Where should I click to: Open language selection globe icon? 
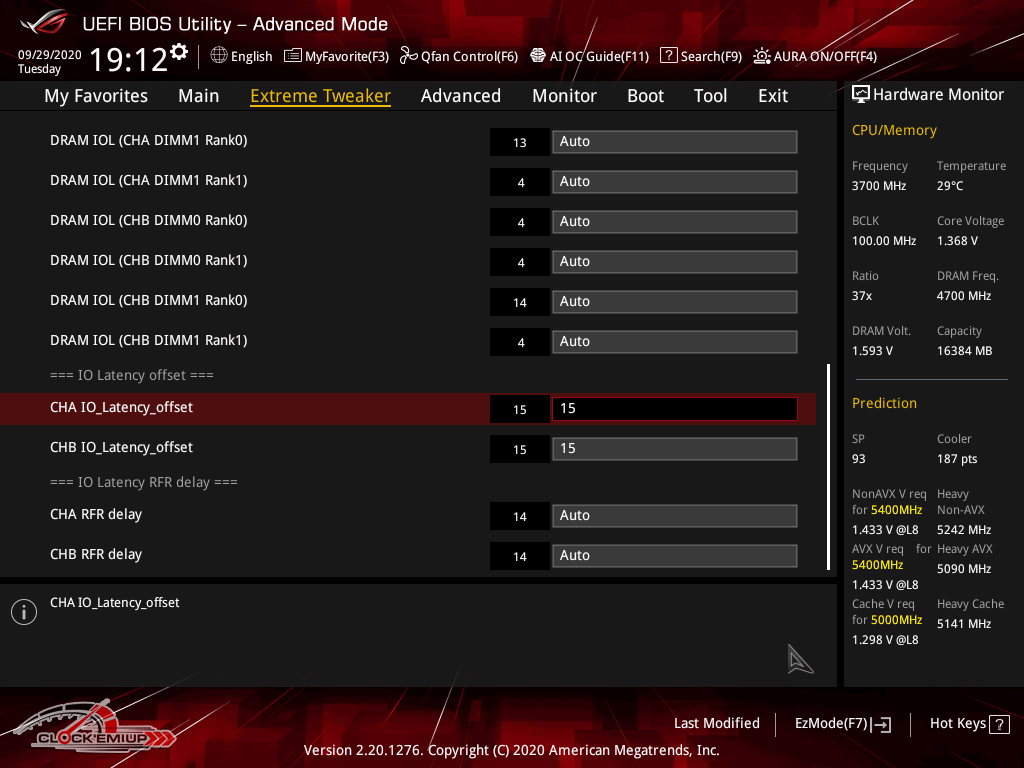(219, 56)
